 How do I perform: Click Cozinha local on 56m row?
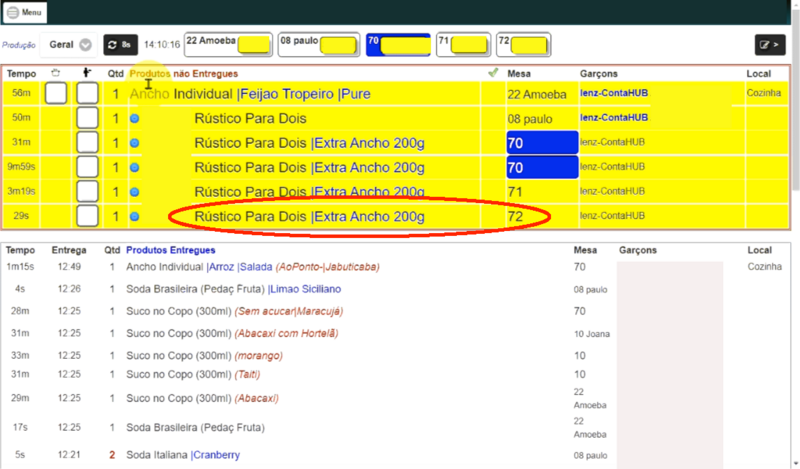[764, 93]
